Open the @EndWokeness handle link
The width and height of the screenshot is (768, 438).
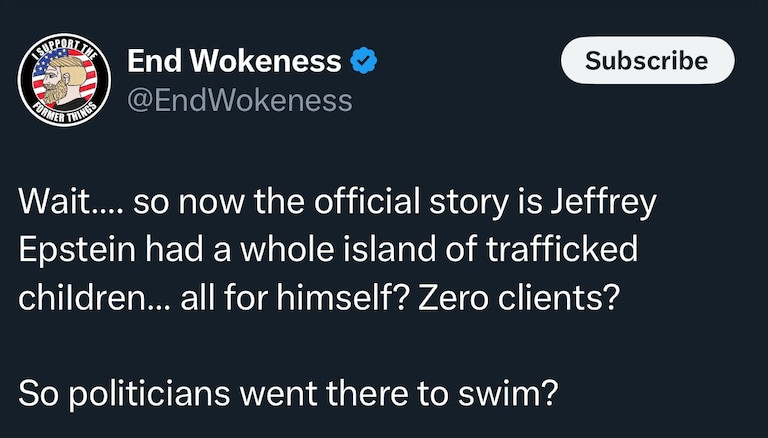point(239,101)
